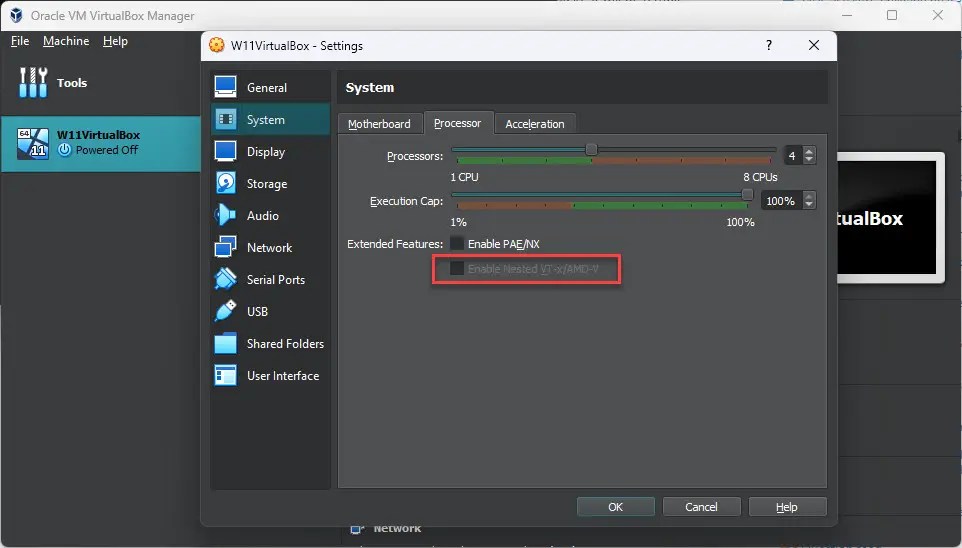The height and width of the screenshot is (548, 962).
Task: Click the Execution Cap field showing 100%
Action: pyautogui.click(x=780, y=201)
